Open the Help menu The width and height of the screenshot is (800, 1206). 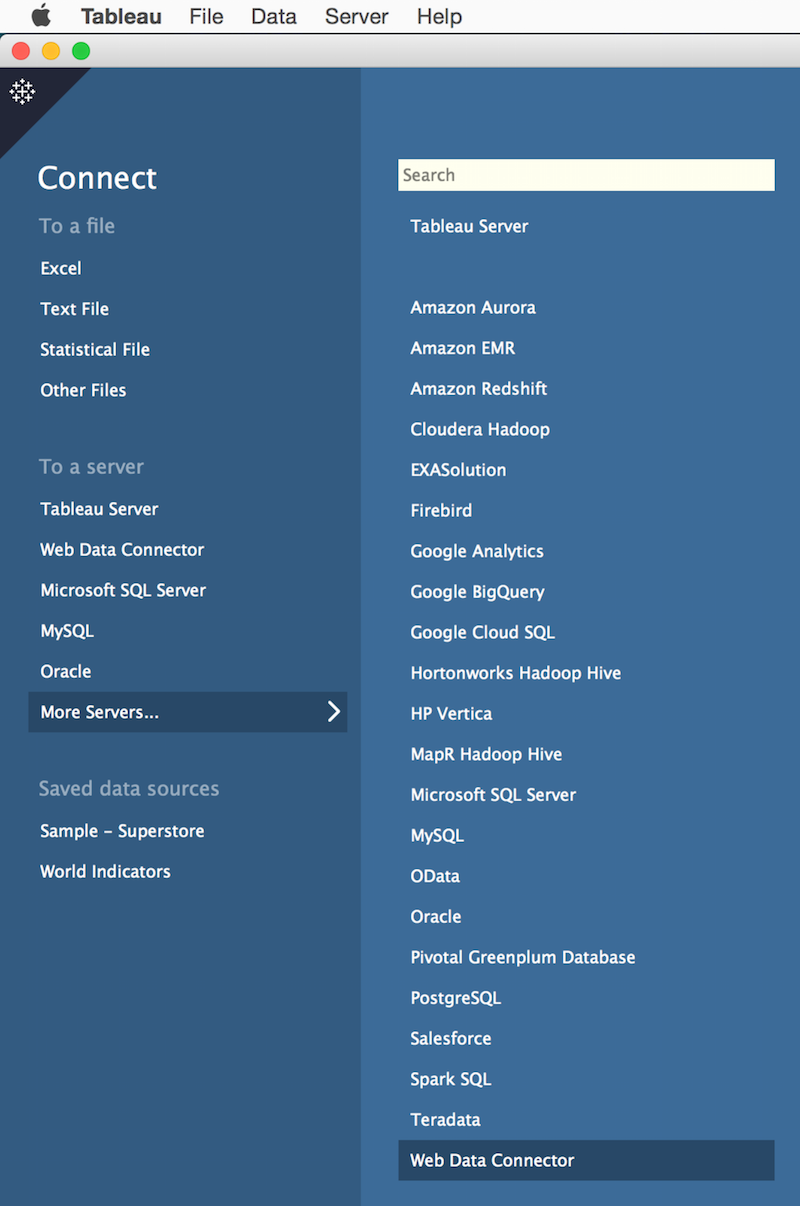point(439,16)
